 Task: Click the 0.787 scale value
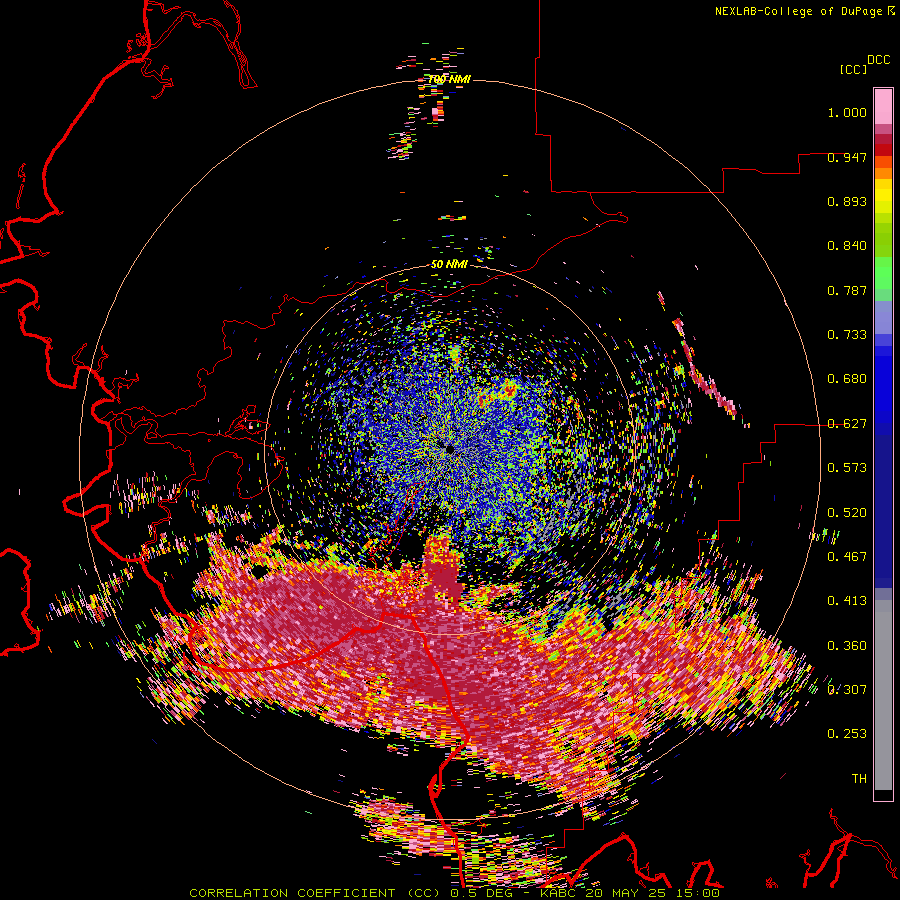tap(847, 290)
